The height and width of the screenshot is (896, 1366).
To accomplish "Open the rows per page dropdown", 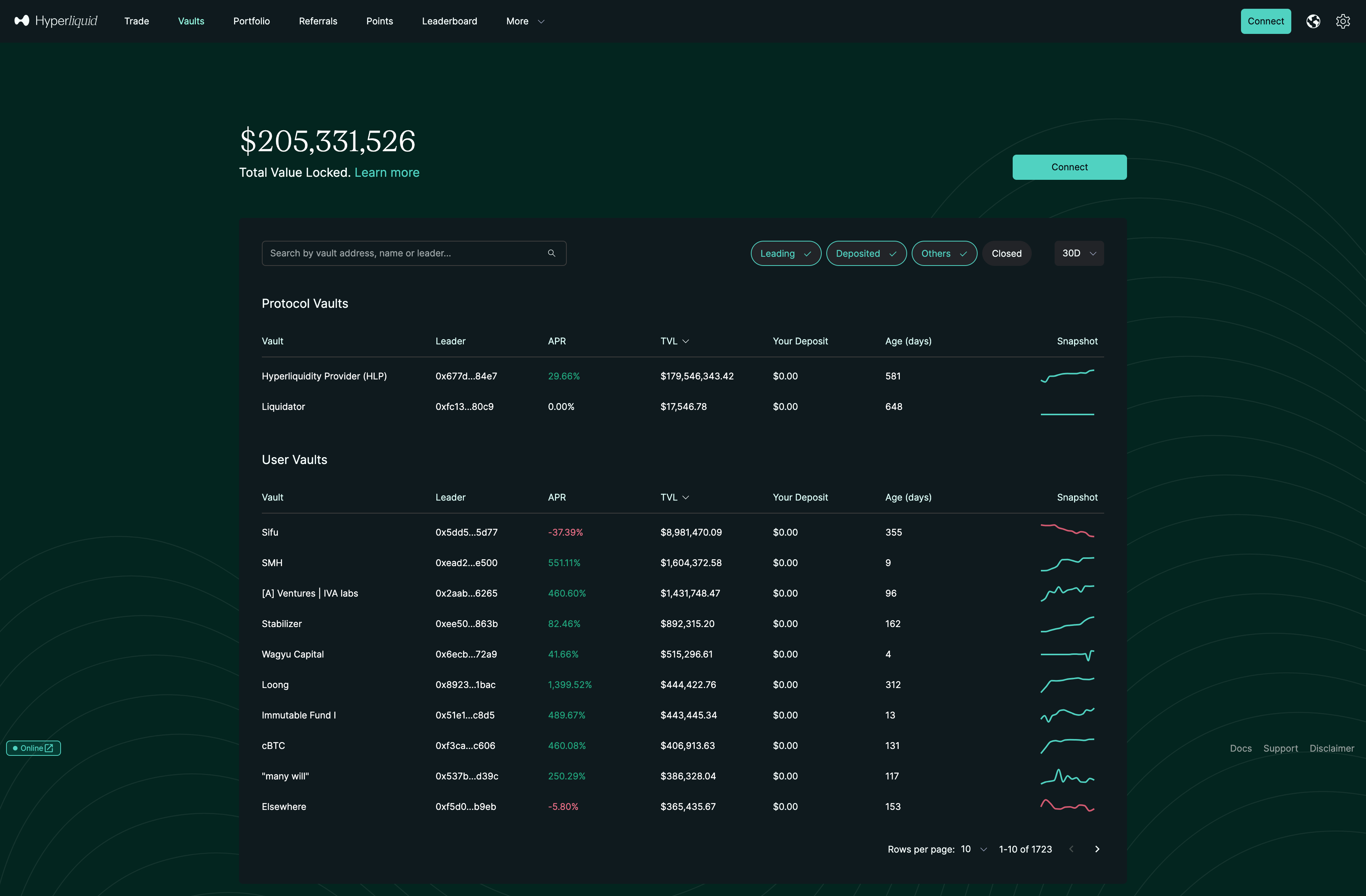I will coord(974,849).
